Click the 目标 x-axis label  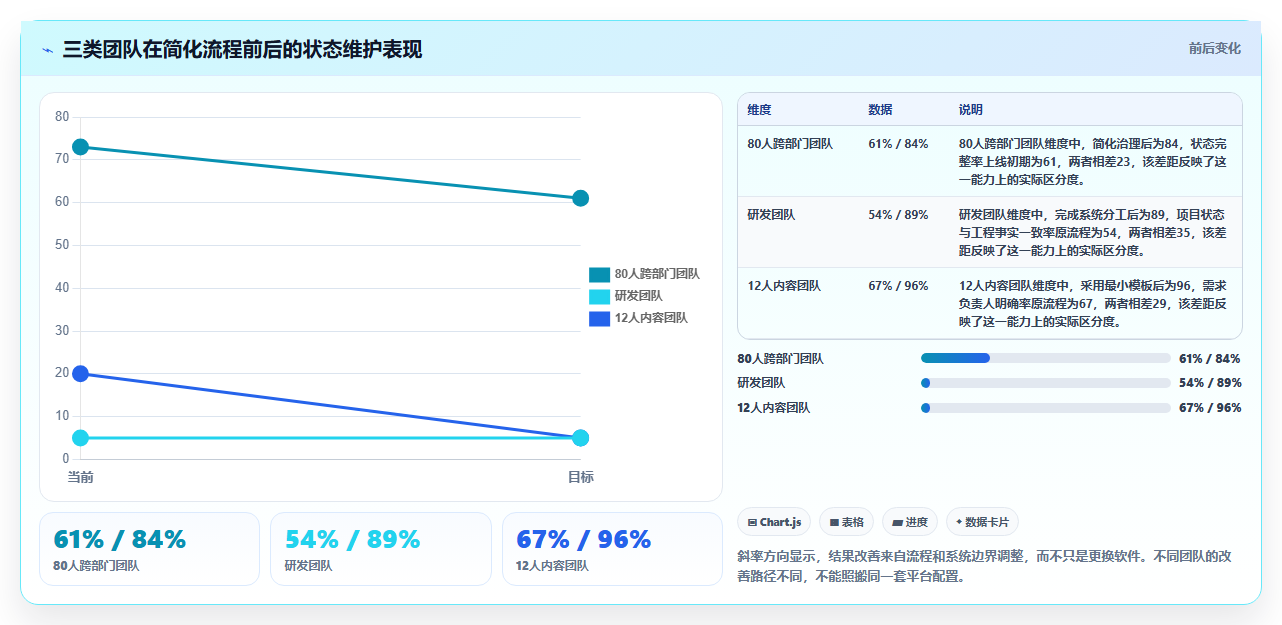tap(580, 477)
